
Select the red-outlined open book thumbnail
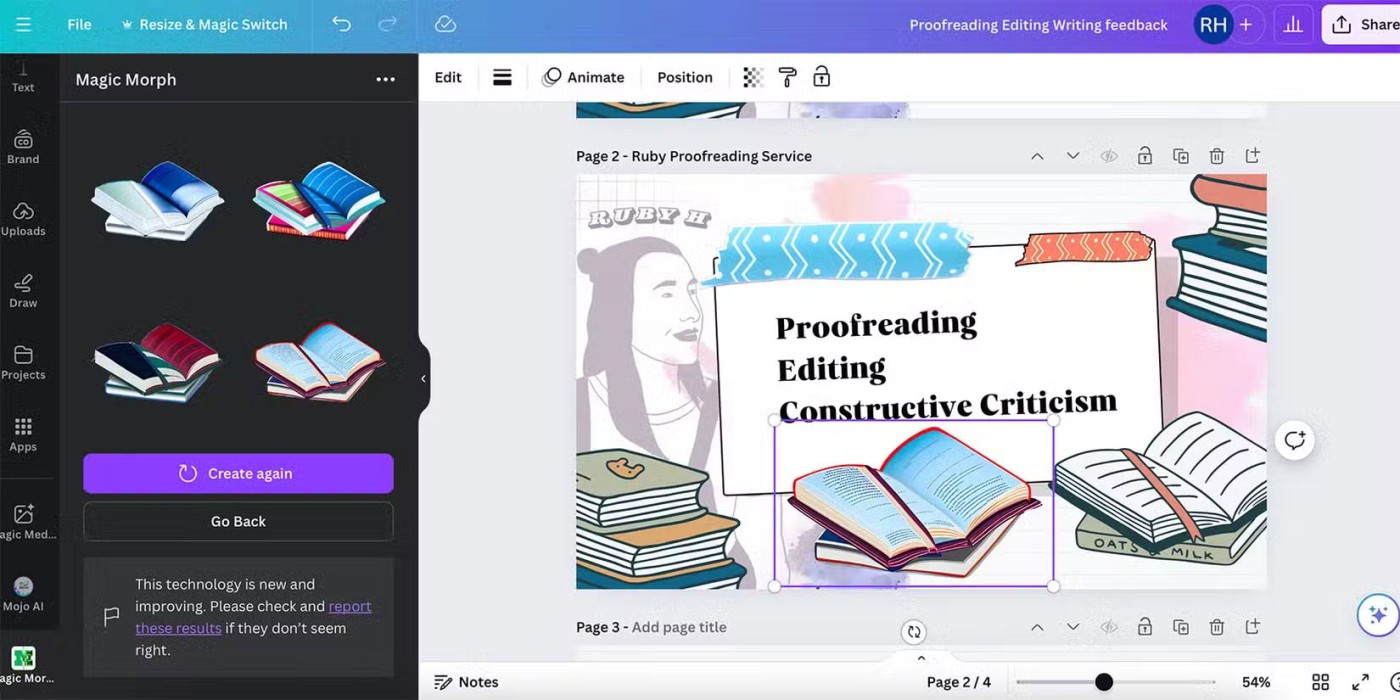[x=318, y=360]
